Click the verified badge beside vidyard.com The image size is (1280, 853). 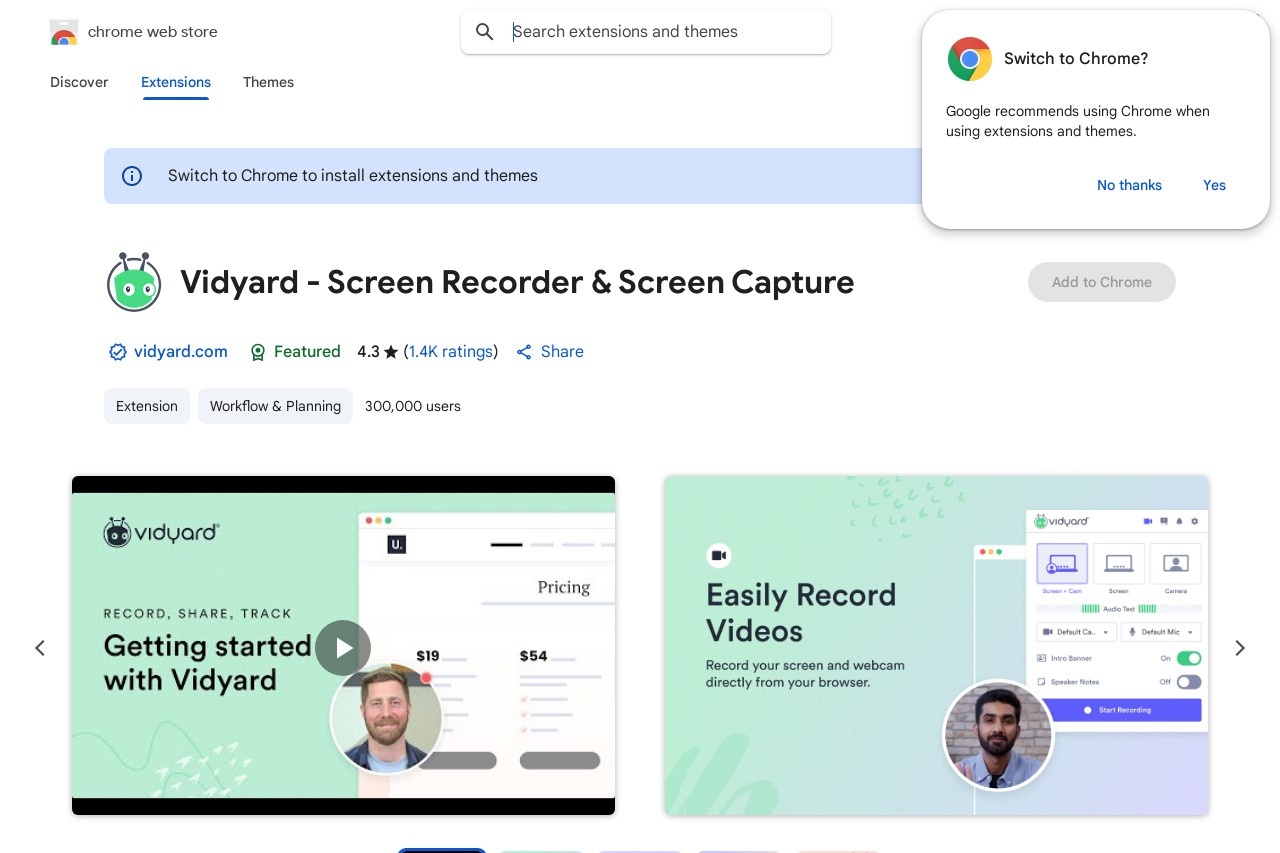[118, 352]
